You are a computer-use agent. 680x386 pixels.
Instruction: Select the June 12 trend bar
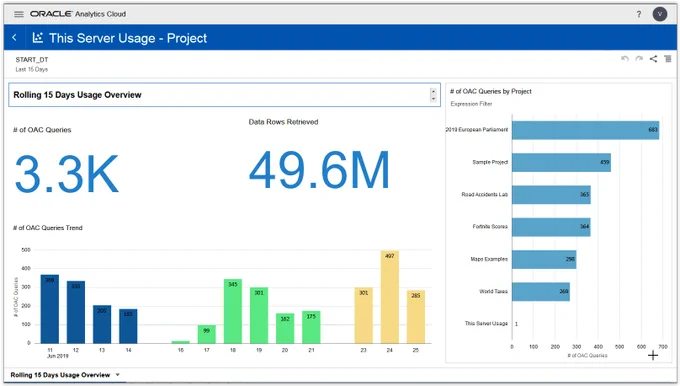point(76,312)
